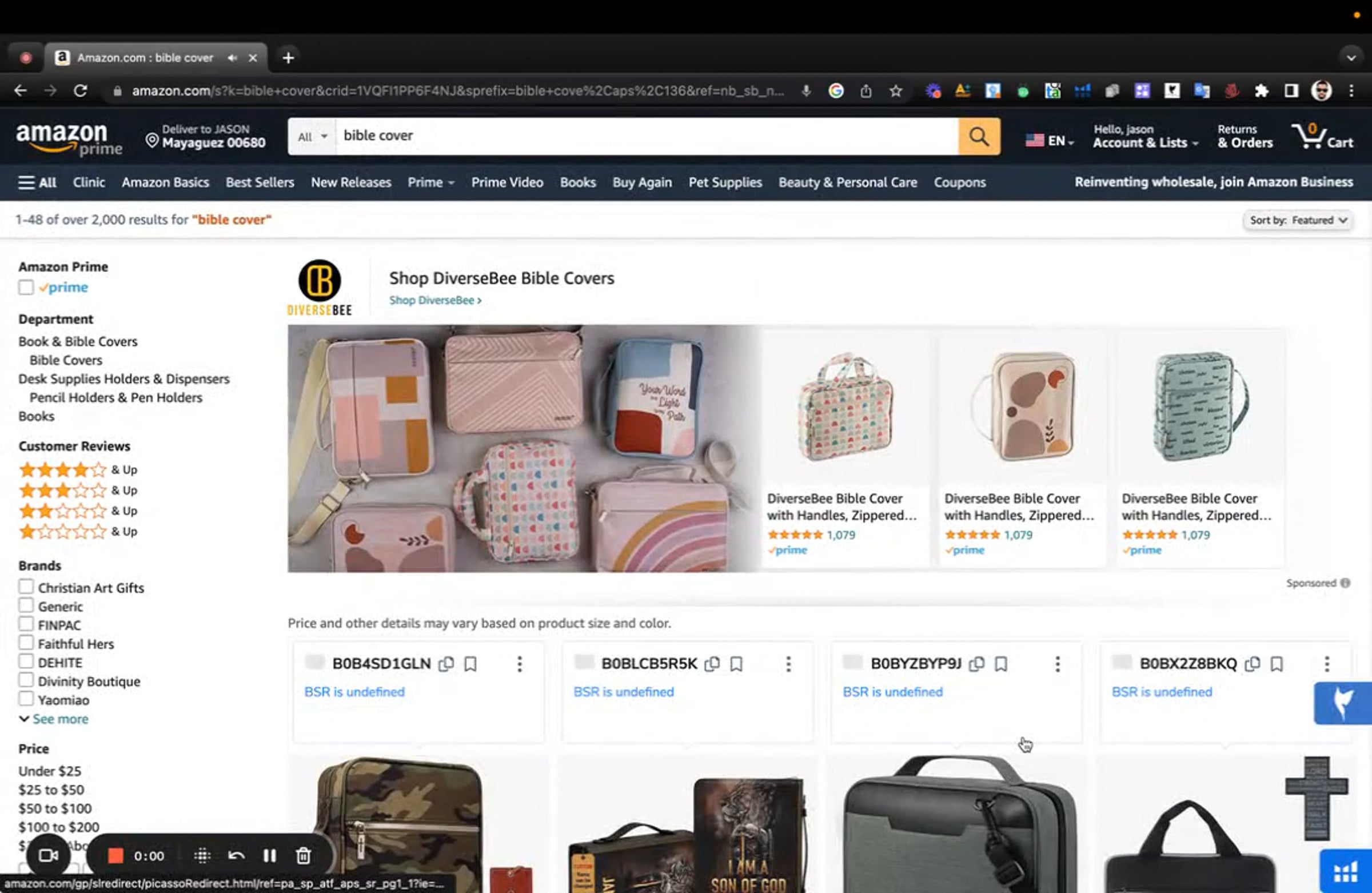Bookmark this page with star icon
Viewport: 1372px width, 893px height.
[895, 90]
